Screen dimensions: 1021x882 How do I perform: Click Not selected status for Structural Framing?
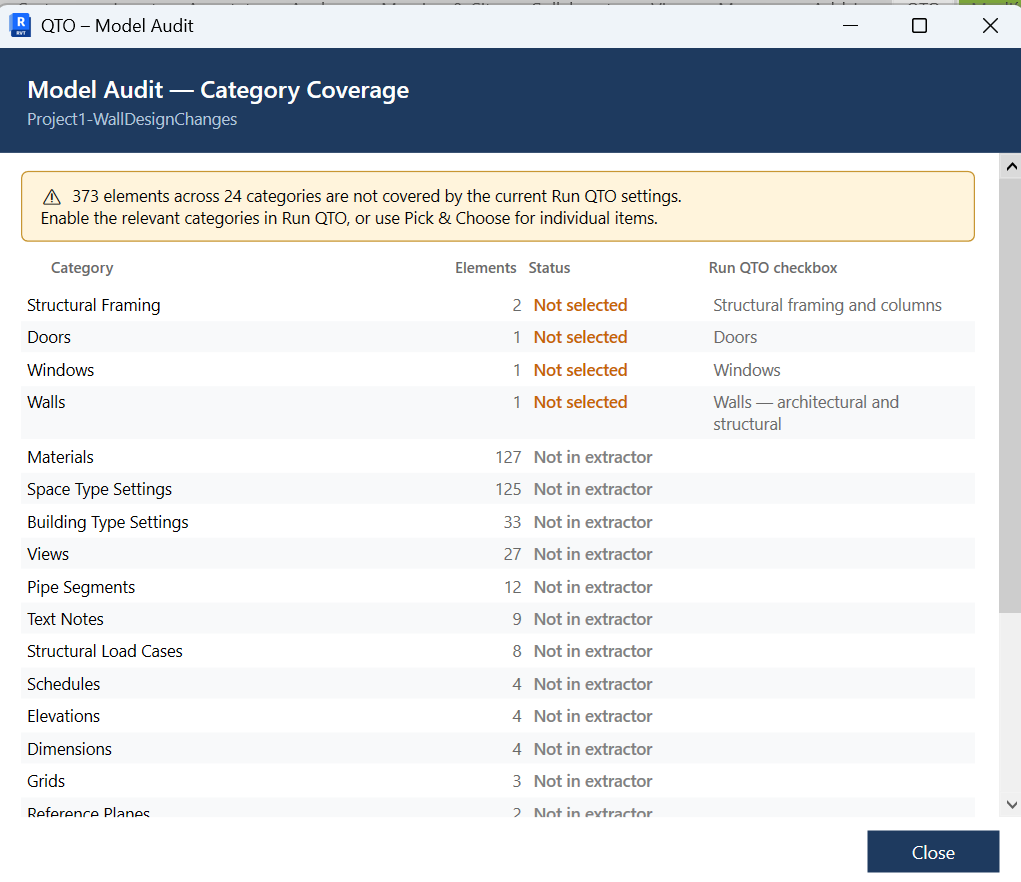pos(580,305)
